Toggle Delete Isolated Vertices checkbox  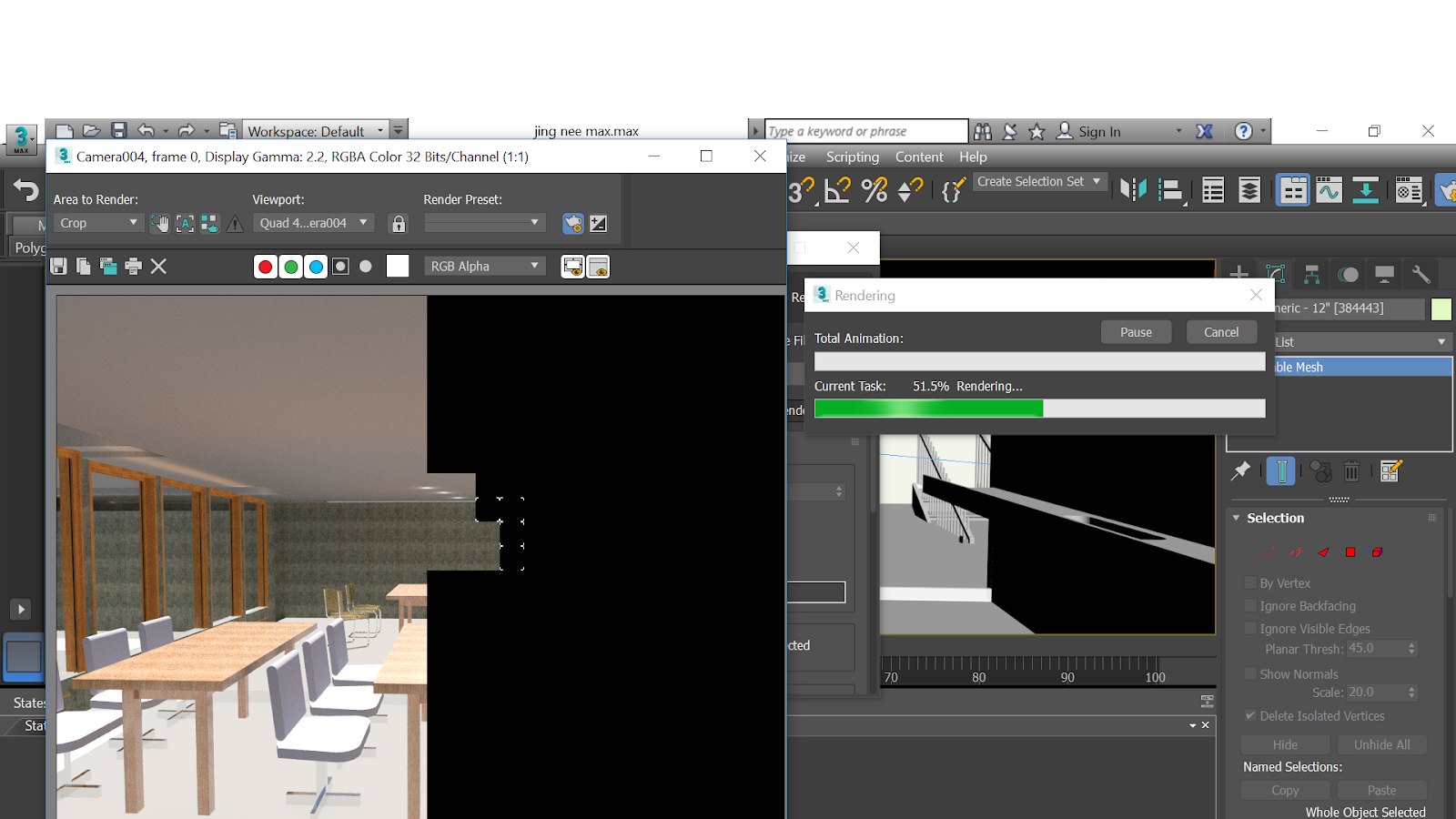(1250, 715)
